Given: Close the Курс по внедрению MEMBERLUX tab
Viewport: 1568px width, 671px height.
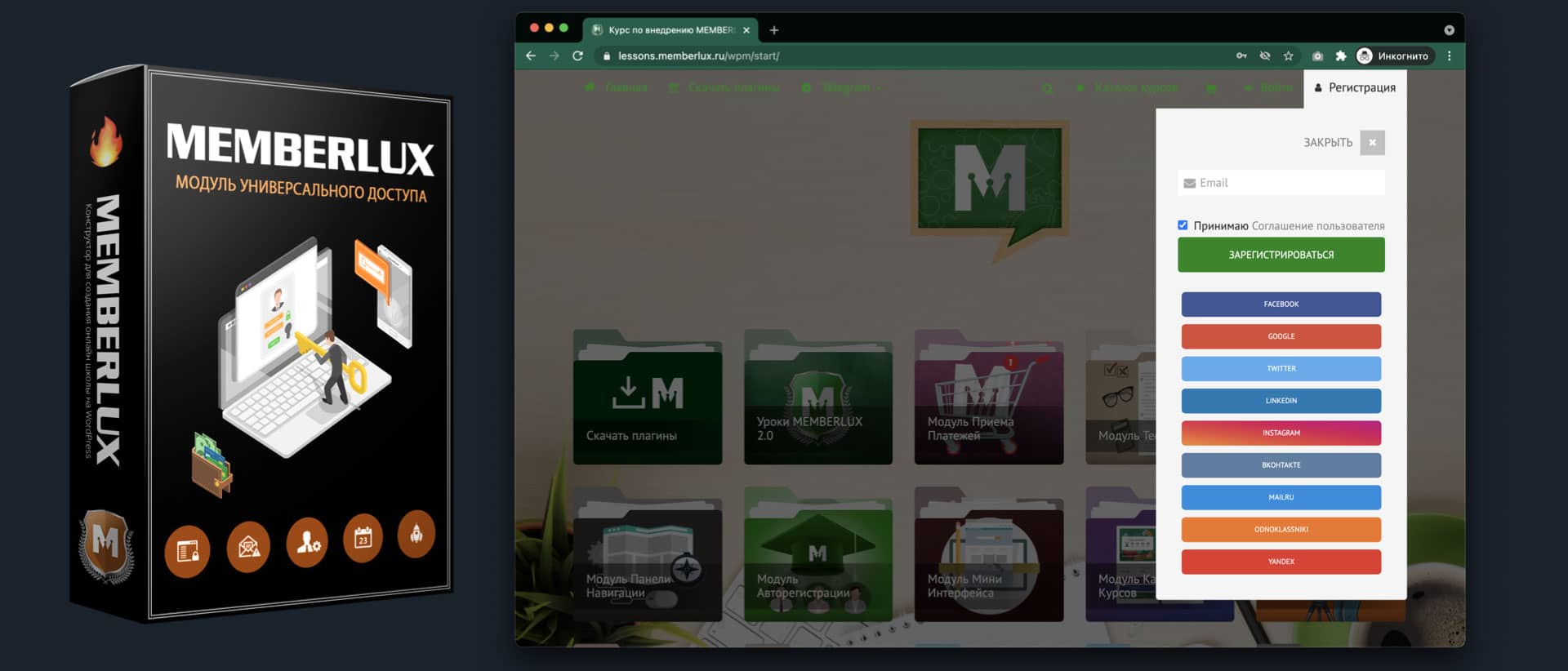Looking at the screenshot, I should pos(746,30).
